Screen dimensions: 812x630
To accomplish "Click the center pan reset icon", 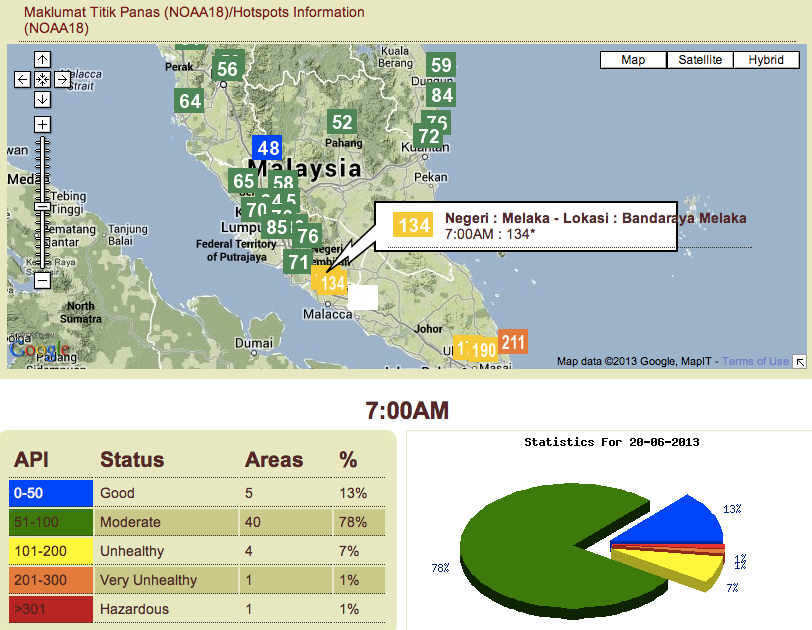I will pos(42,79).
